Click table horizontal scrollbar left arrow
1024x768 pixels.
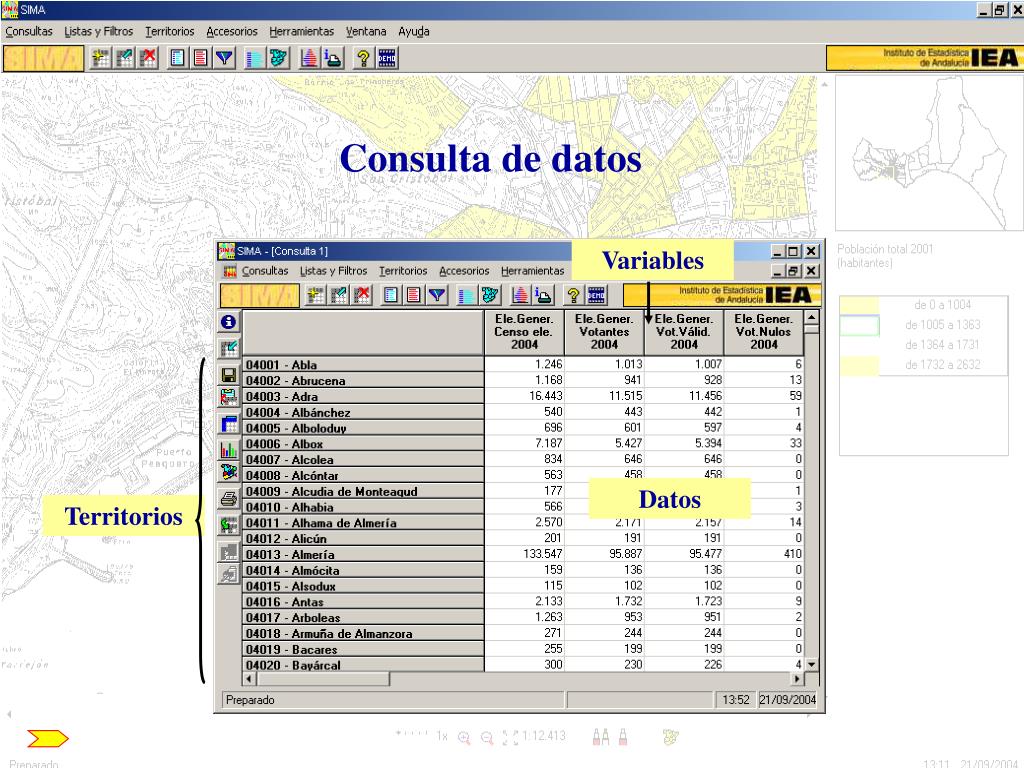[249, 679]
